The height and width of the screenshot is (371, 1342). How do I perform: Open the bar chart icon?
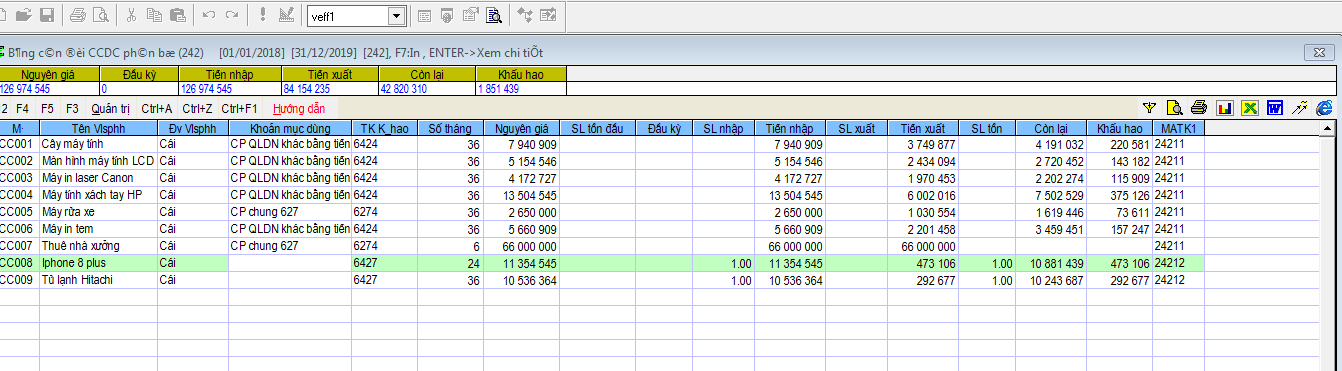pyautogui.click(x=1224, y=108)
